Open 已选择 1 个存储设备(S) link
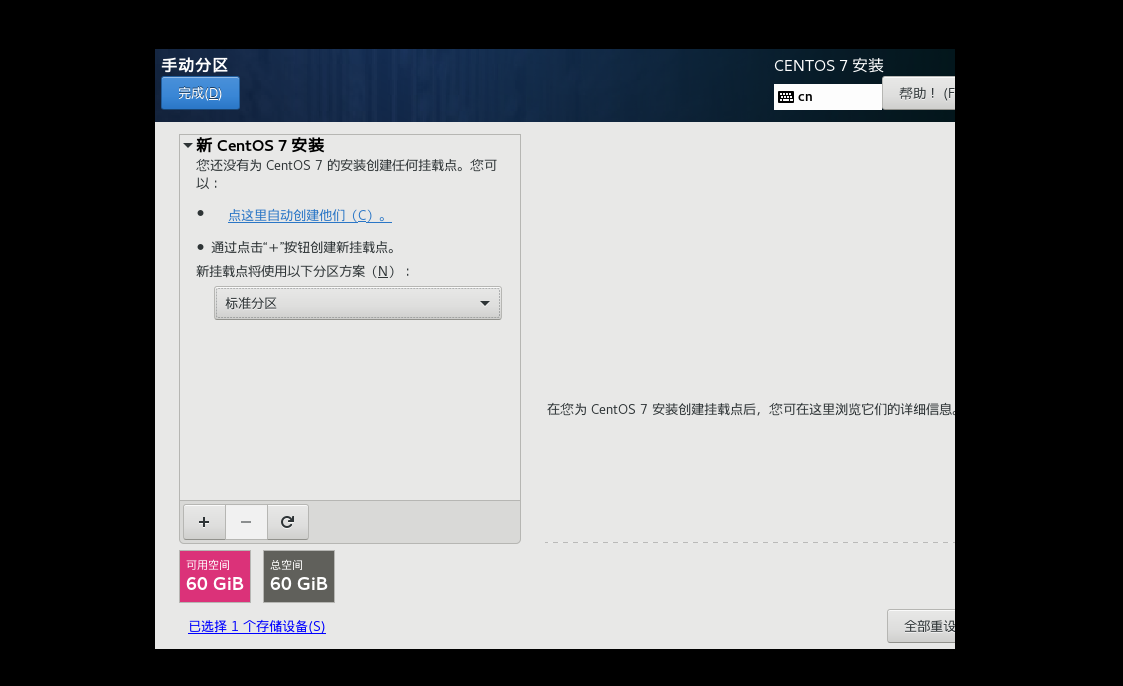The height and width of the screenshot is (686, 1123). tap(256, 627)
